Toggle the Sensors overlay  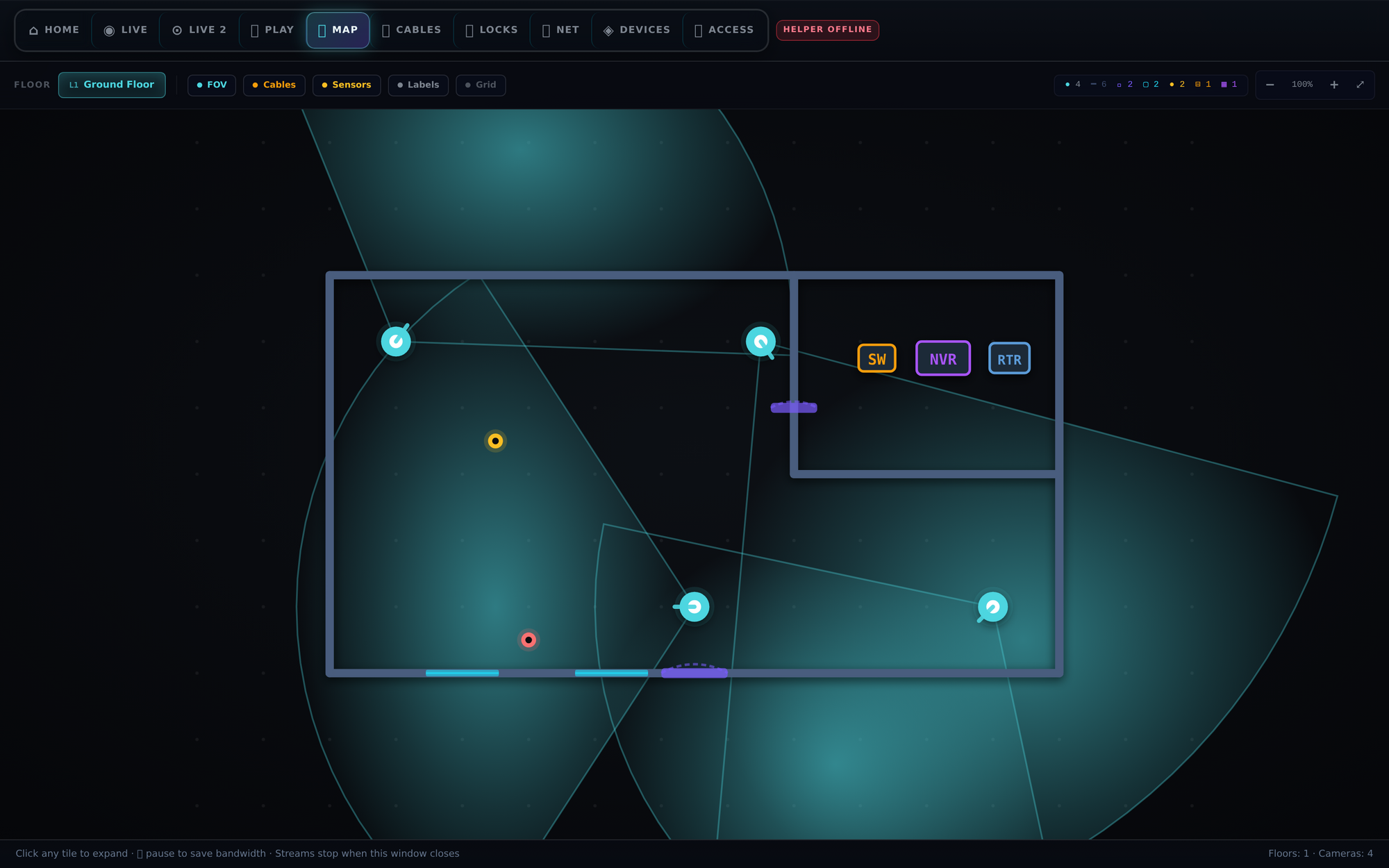pyautogui.click(x=346, y=85)
